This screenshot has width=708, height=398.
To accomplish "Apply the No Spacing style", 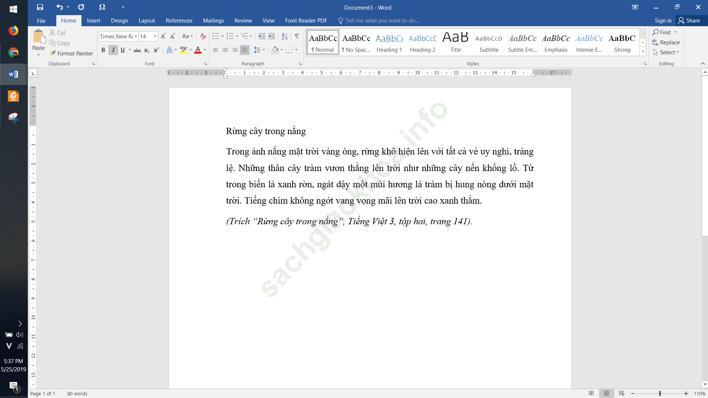I will (356, 42).
